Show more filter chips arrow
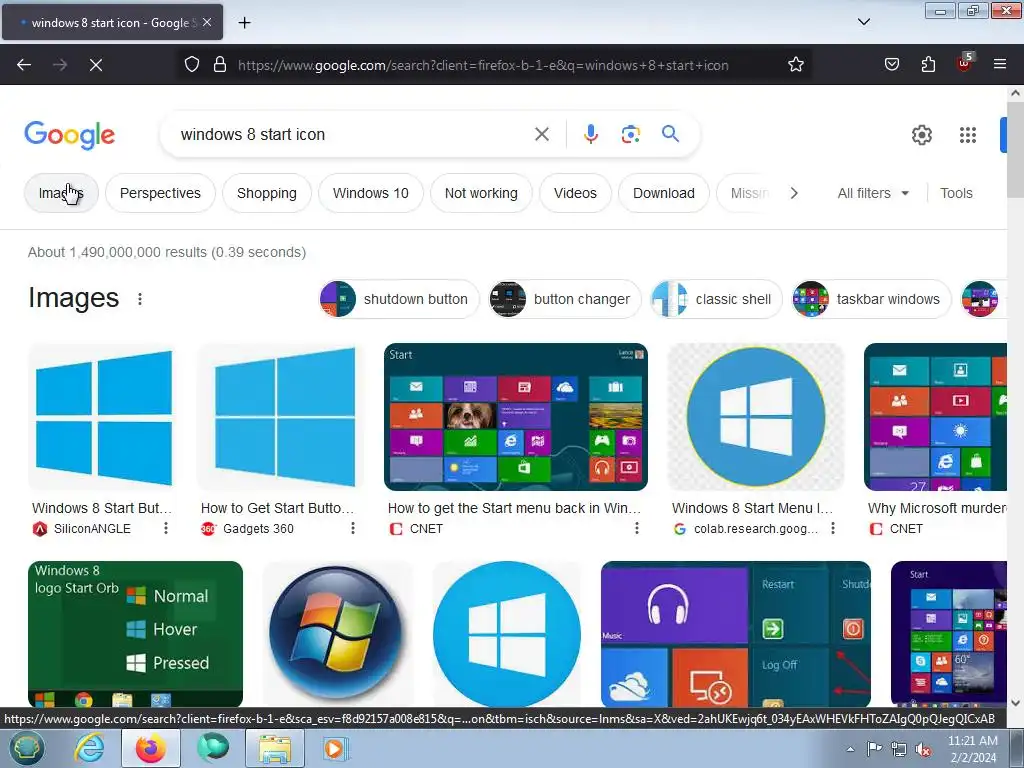This screenshot has width=1024, height=768. click(x=794, y=193)
